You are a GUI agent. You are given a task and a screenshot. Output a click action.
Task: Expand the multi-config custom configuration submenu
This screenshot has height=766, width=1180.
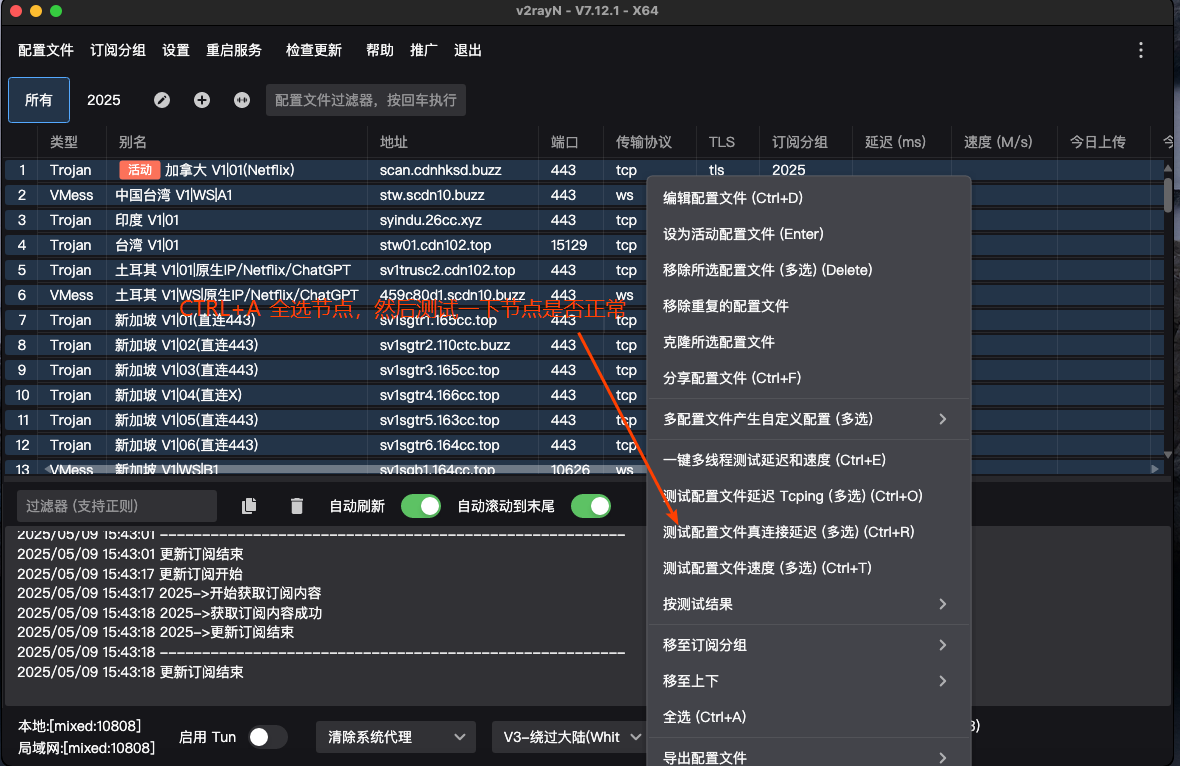808,419
